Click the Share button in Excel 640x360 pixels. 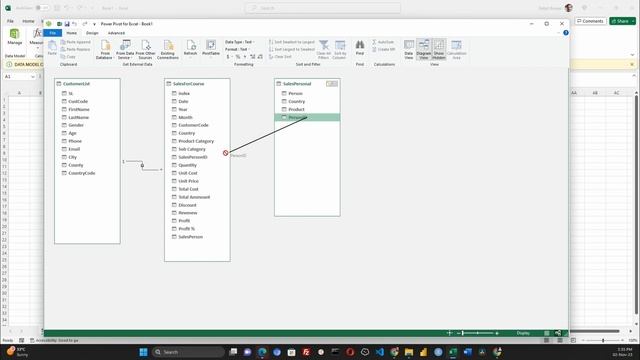[622, 21]
